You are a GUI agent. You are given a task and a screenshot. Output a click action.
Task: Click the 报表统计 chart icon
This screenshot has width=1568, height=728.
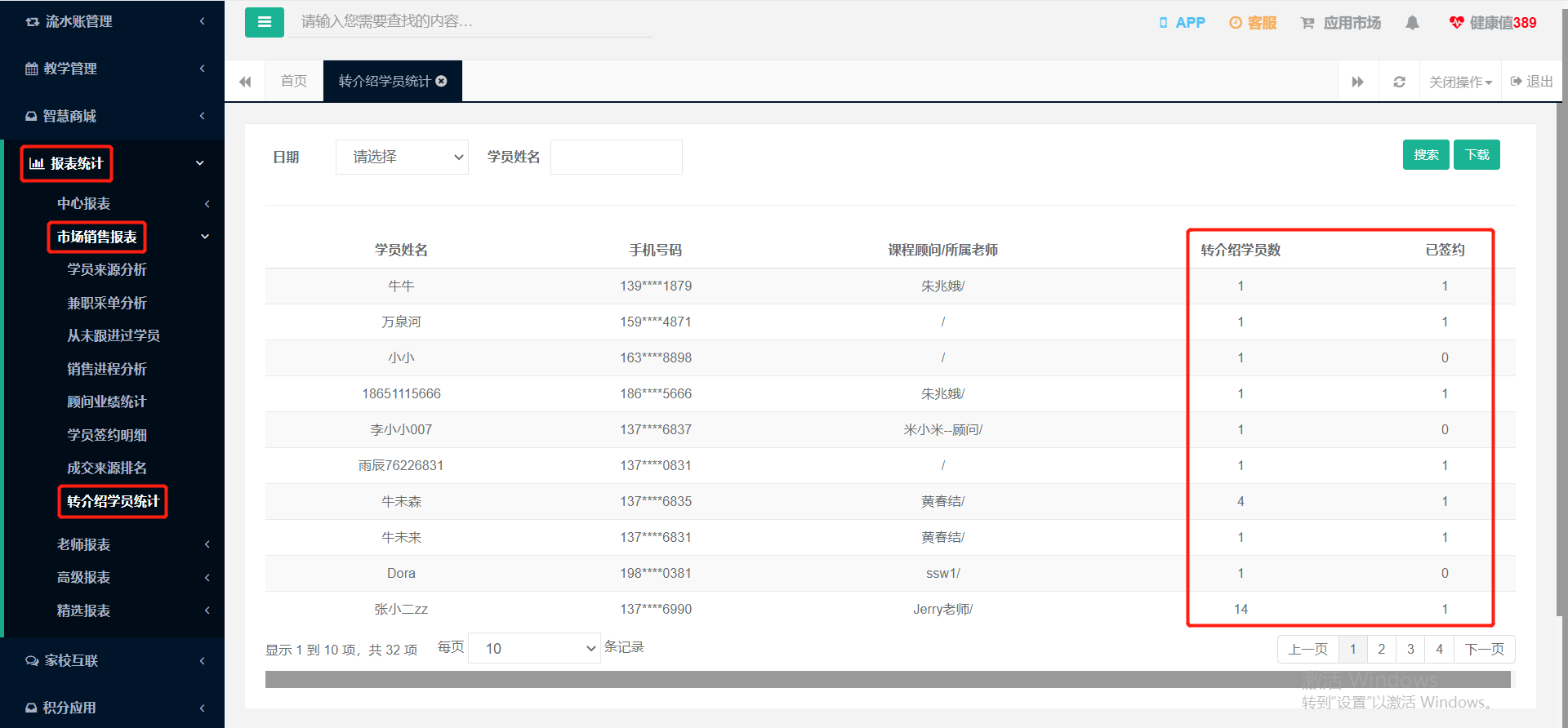(x=37, y=163)
